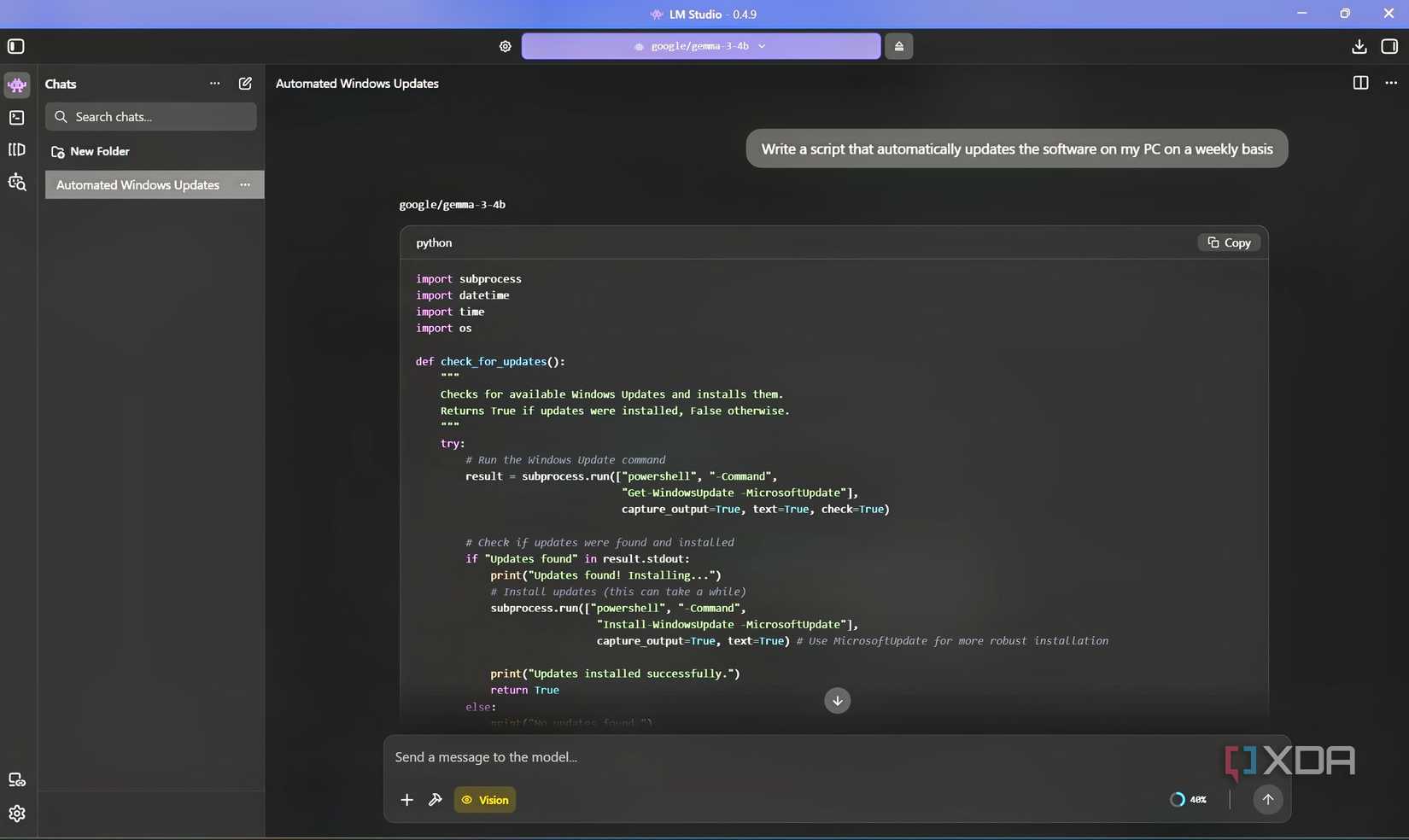Viewport: 1409px width, 840px height.
Task: Open model settings gear beside model selector
Action: click(x=505, y=46)
